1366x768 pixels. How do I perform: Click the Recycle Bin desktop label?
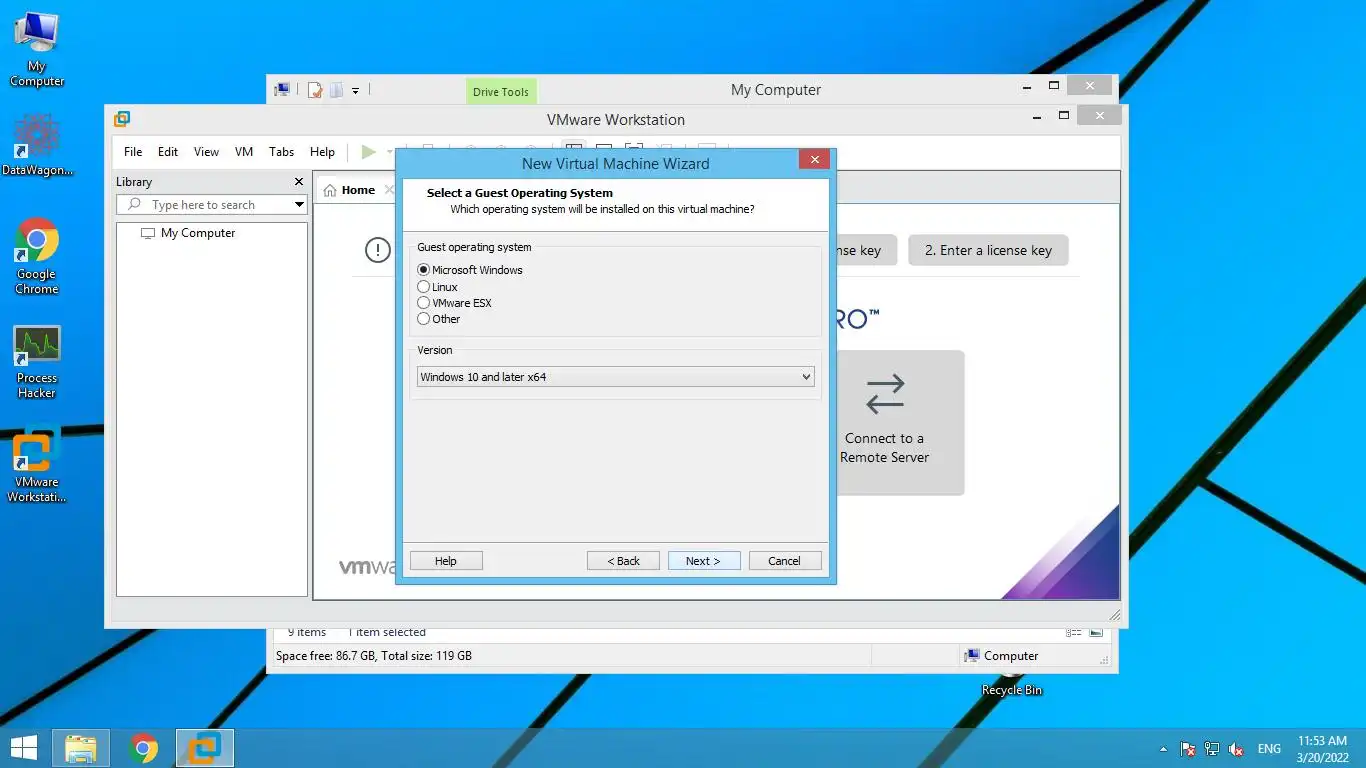(1012, 690)
